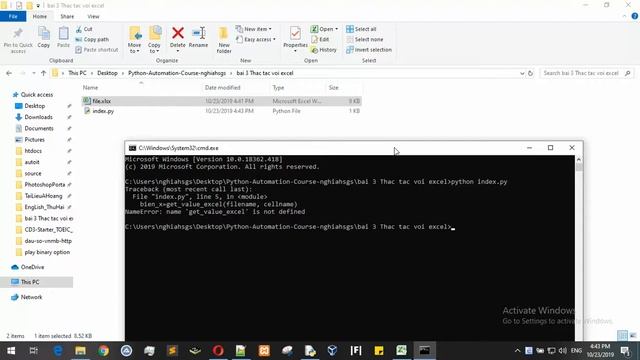Open the Windows Start menu
Image resolution: width=640 pixels, height=360 pixels.
pyautogui.click(x=11, y=351)
